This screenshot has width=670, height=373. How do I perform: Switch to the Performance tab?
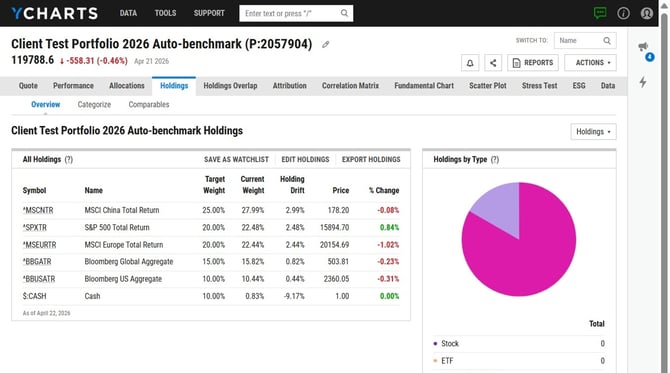(x=73, y=86)
